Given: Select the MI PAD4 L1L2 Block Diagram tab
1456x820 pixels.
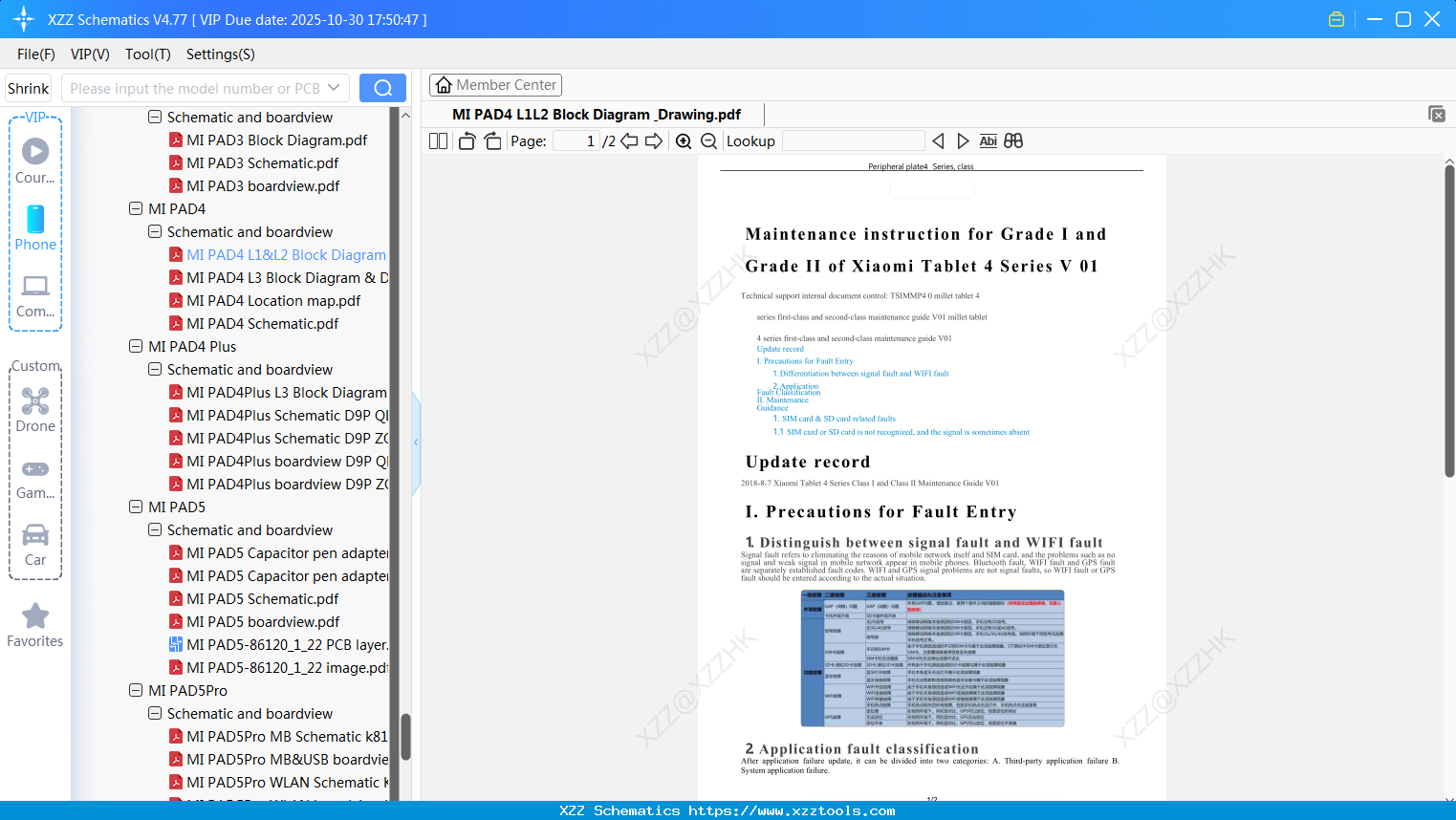Looking at the screenshot, I should tap(597, 115).
